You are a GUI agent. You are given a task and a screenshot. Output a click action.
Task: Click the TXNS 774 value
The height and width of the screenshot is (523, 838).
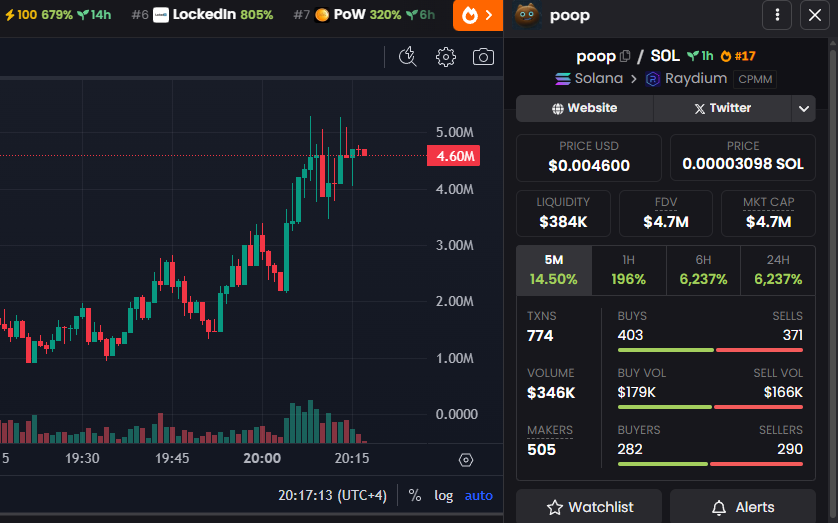tap(540, 335)
